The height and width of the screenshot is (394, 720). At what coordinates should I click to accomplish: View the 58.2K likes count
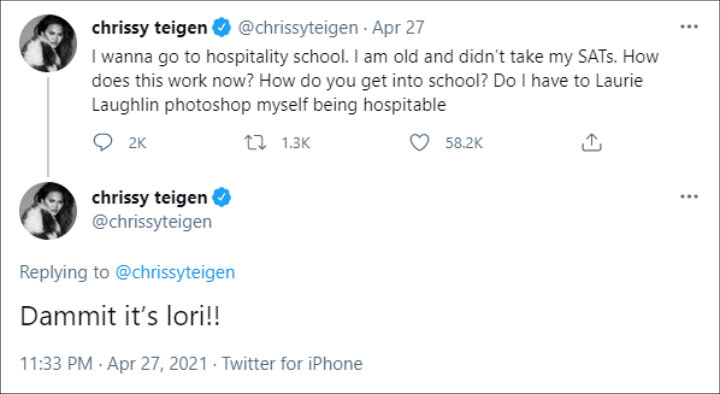(464, 143)
